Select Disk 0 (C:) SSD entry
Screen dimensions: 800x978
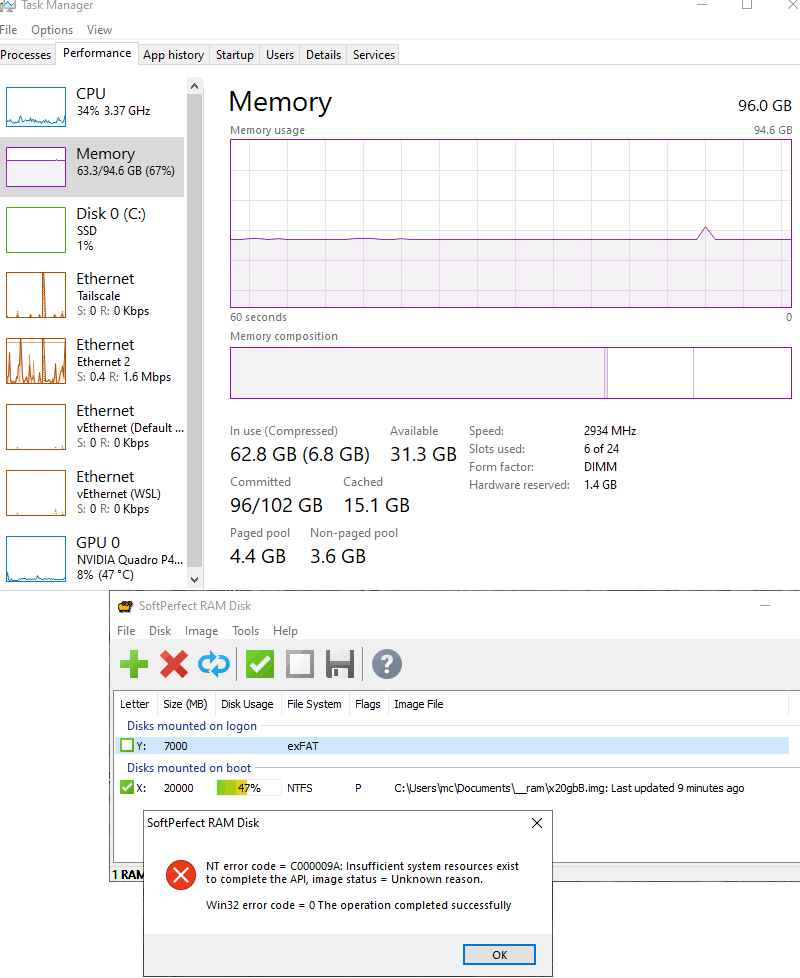click(92, 230)
